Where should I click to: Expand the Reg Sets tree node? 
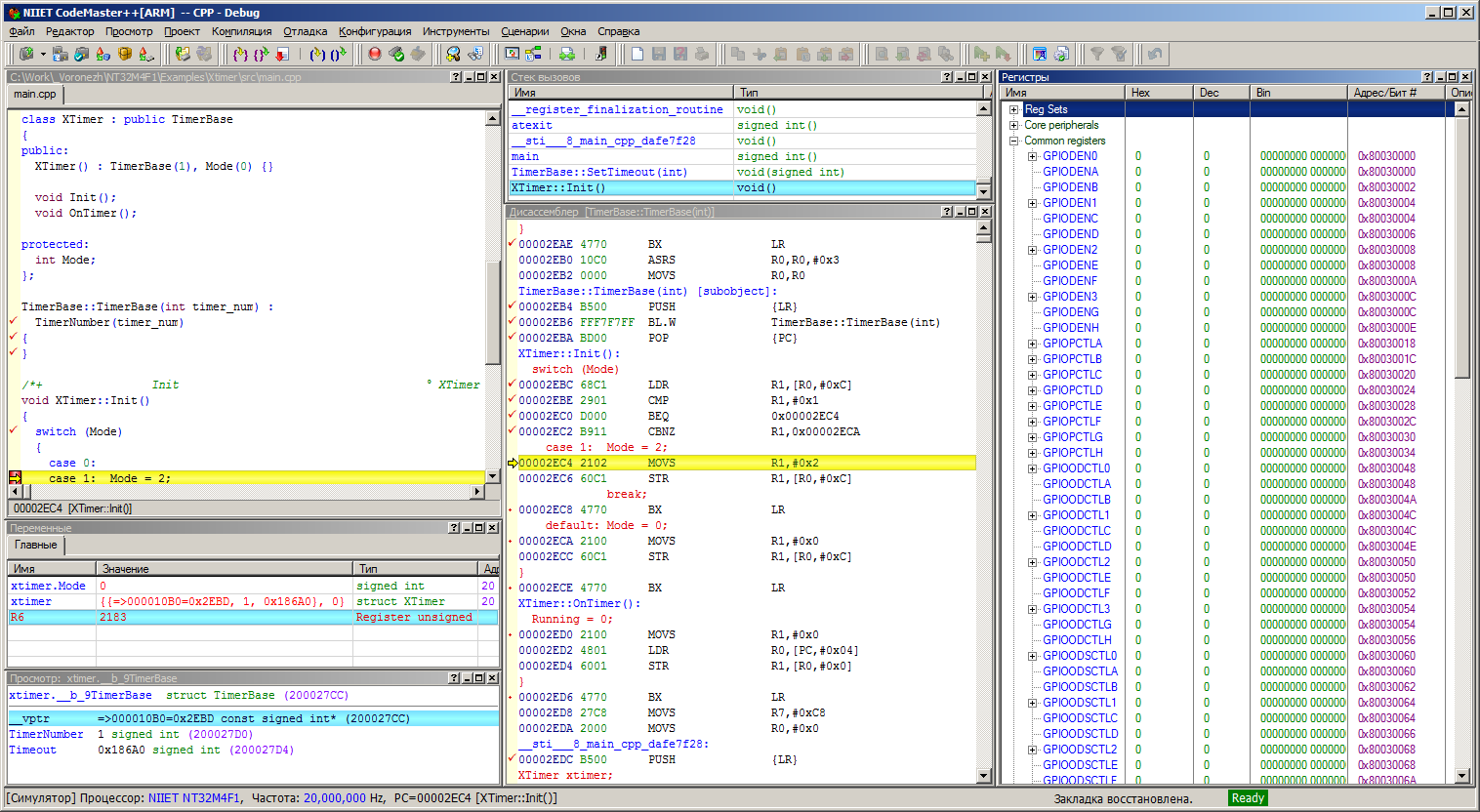(x=1013, y=109)
